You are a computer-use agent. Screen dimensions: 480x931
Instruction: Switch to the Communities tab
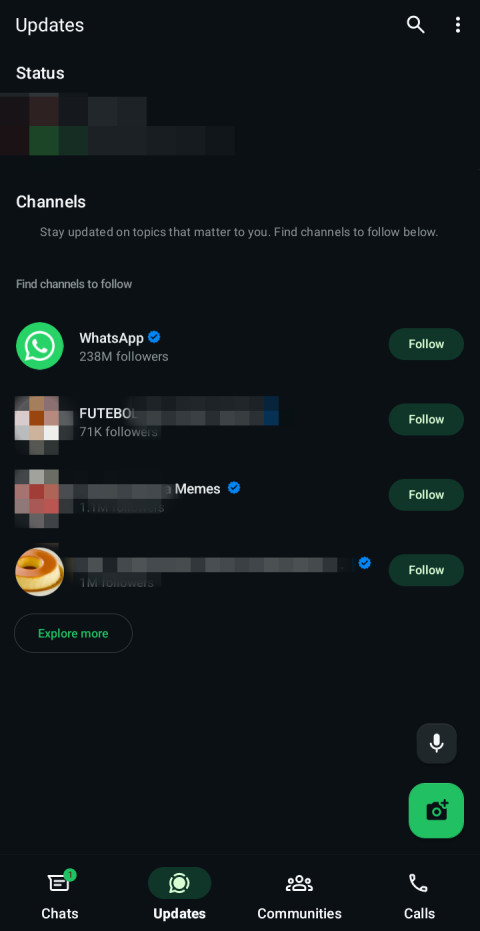(x=299, y=895)
